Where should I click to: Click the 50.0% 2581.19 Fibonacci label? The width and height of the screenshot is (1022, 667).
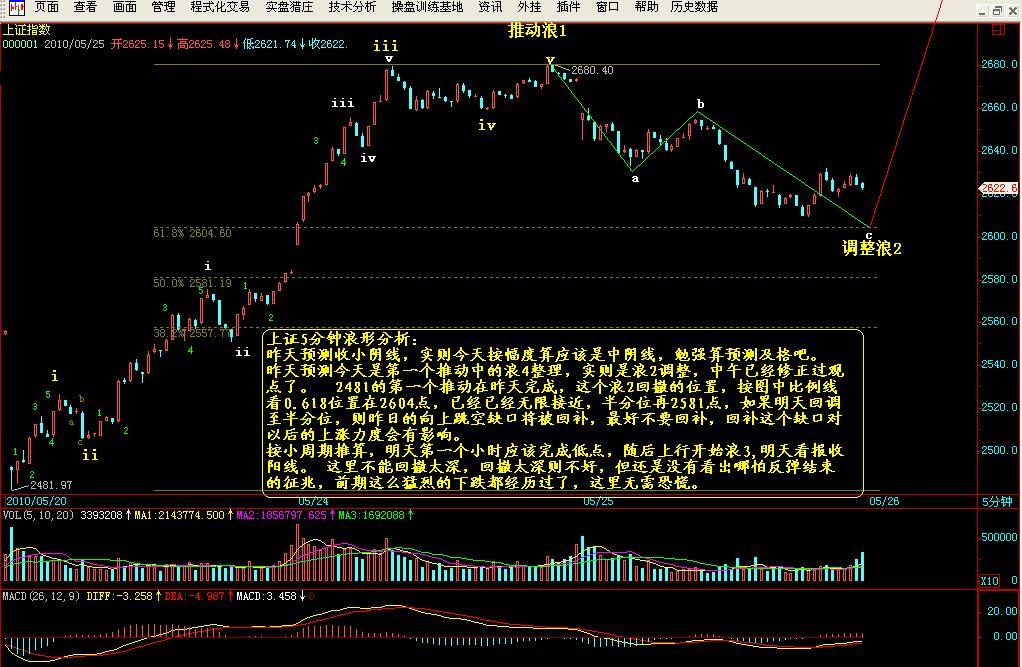tap(192, 283)
